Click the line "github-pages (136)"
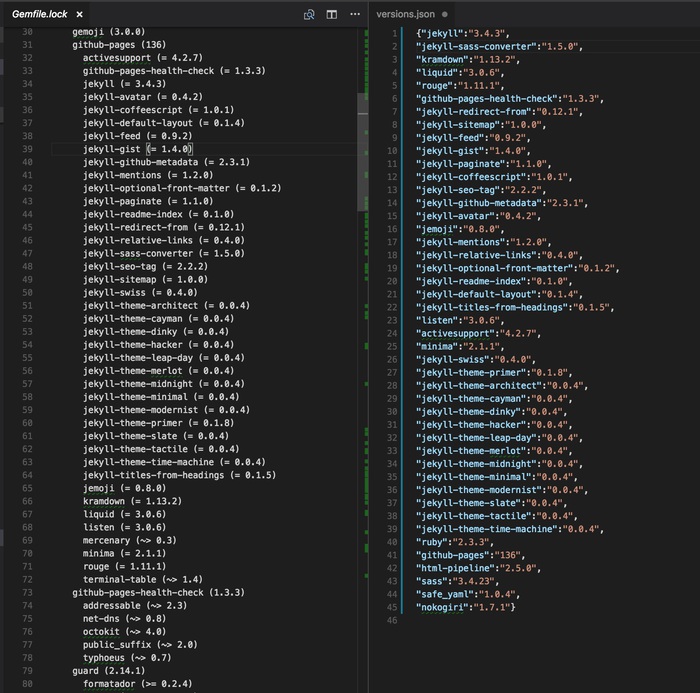Image resolution: width=700 pixels, height=693 pixels. point(119,45)
